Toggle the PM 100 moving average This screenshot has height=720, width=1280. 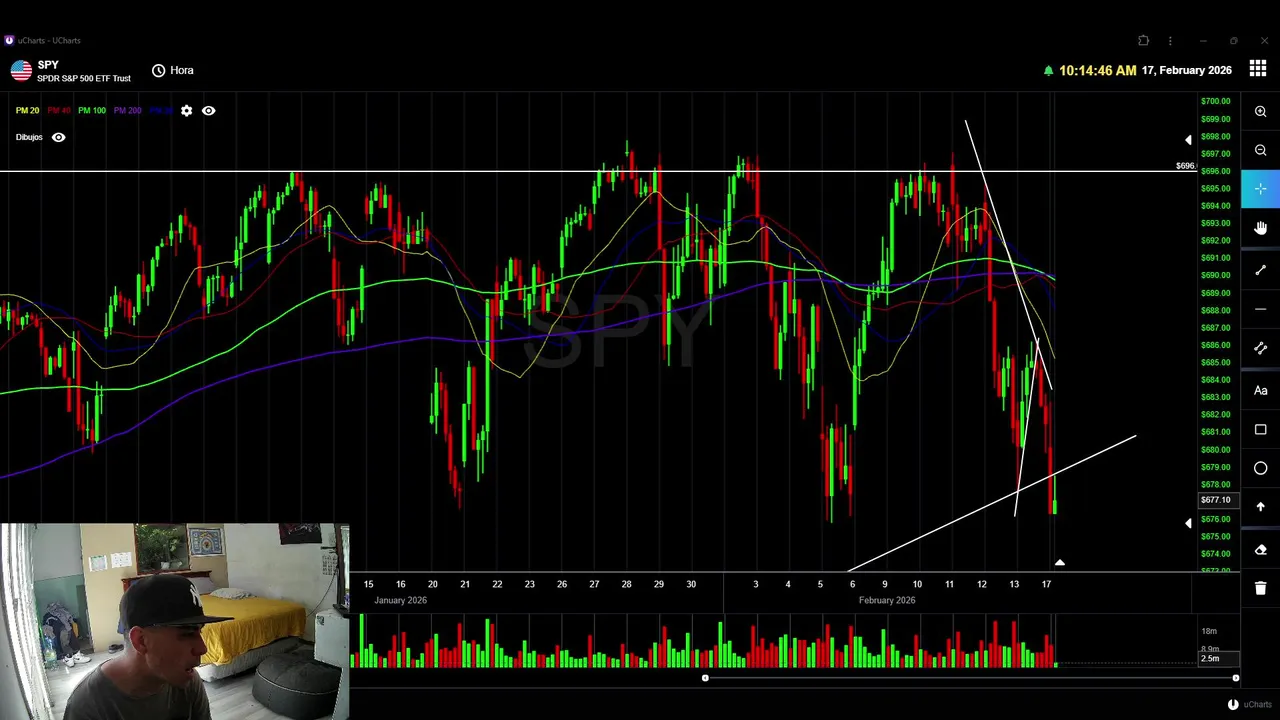[x=92, y=111]
